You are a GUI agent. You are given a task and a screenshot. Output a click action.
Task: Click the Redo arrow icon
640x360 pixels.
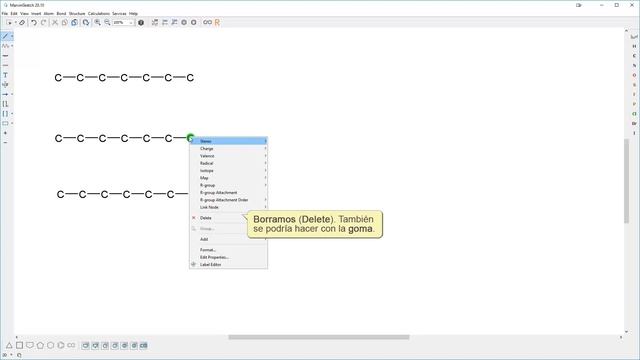(44, 22)
